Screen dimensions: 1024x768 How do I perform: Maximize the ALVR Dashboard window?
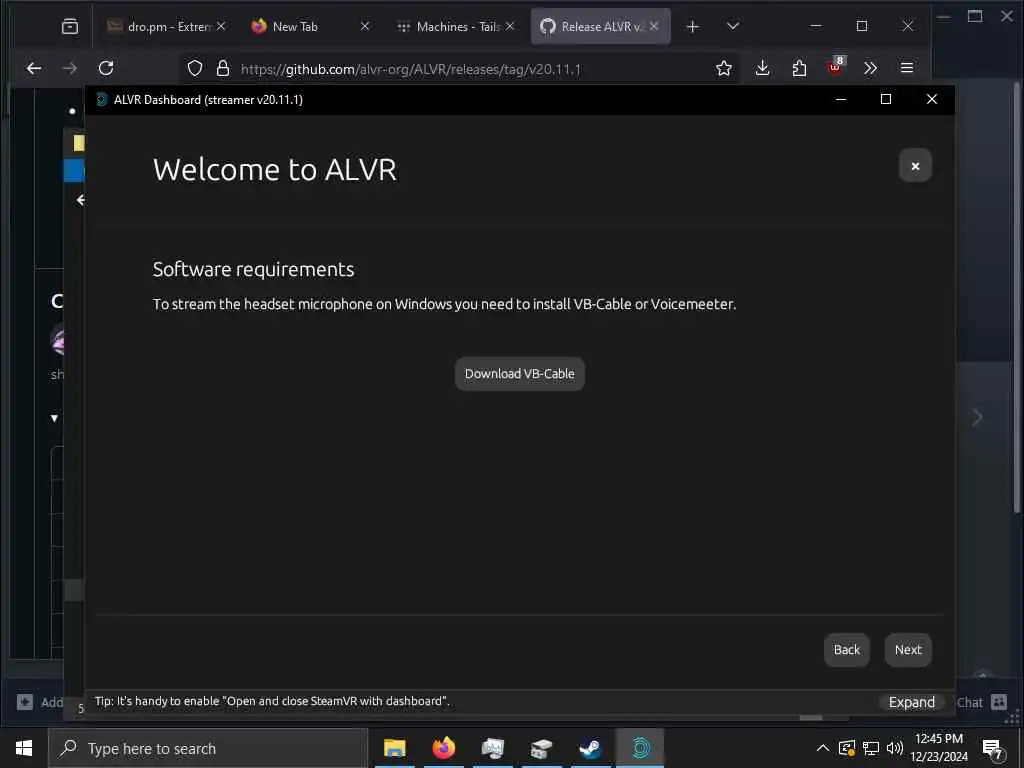(x=886, y=99)
